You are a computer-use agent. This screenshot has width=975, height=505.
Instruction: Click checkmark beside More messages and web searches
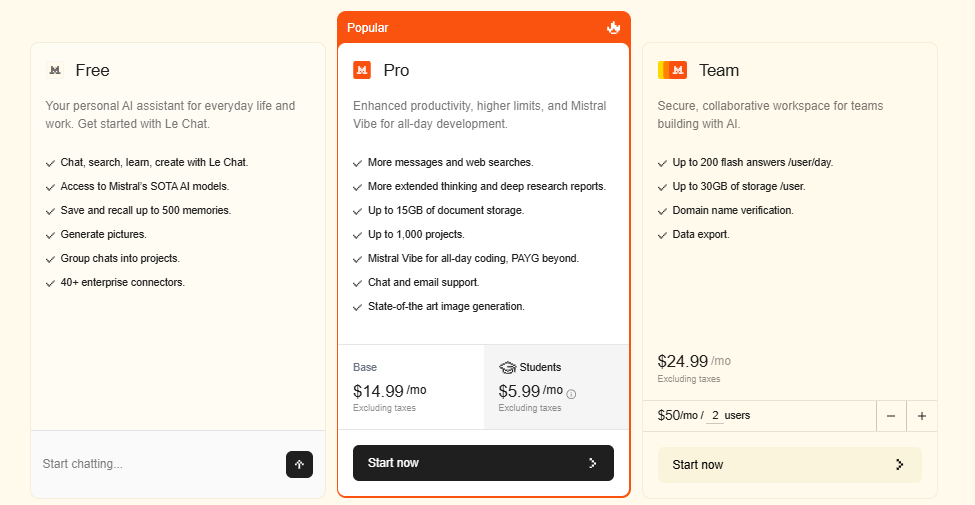(x=358, y=163)
